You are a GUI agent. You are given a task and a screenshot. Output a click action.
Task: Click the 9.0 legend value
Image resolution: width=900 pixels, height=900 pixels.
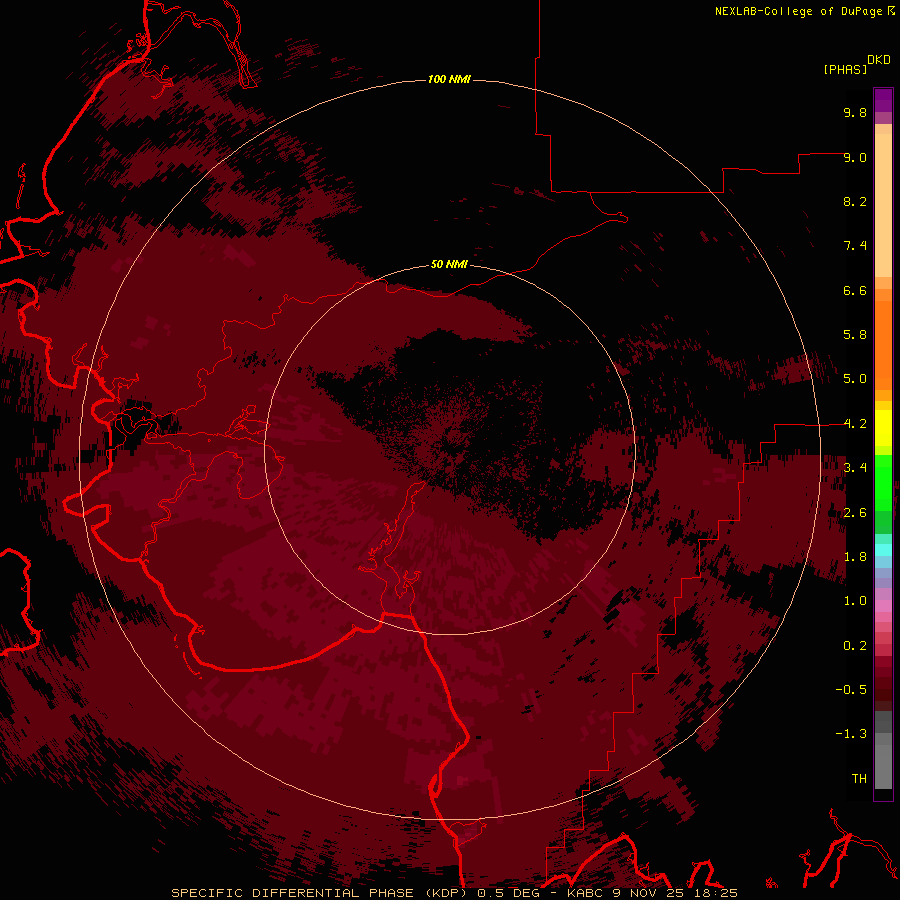click(x=855, y=157)
